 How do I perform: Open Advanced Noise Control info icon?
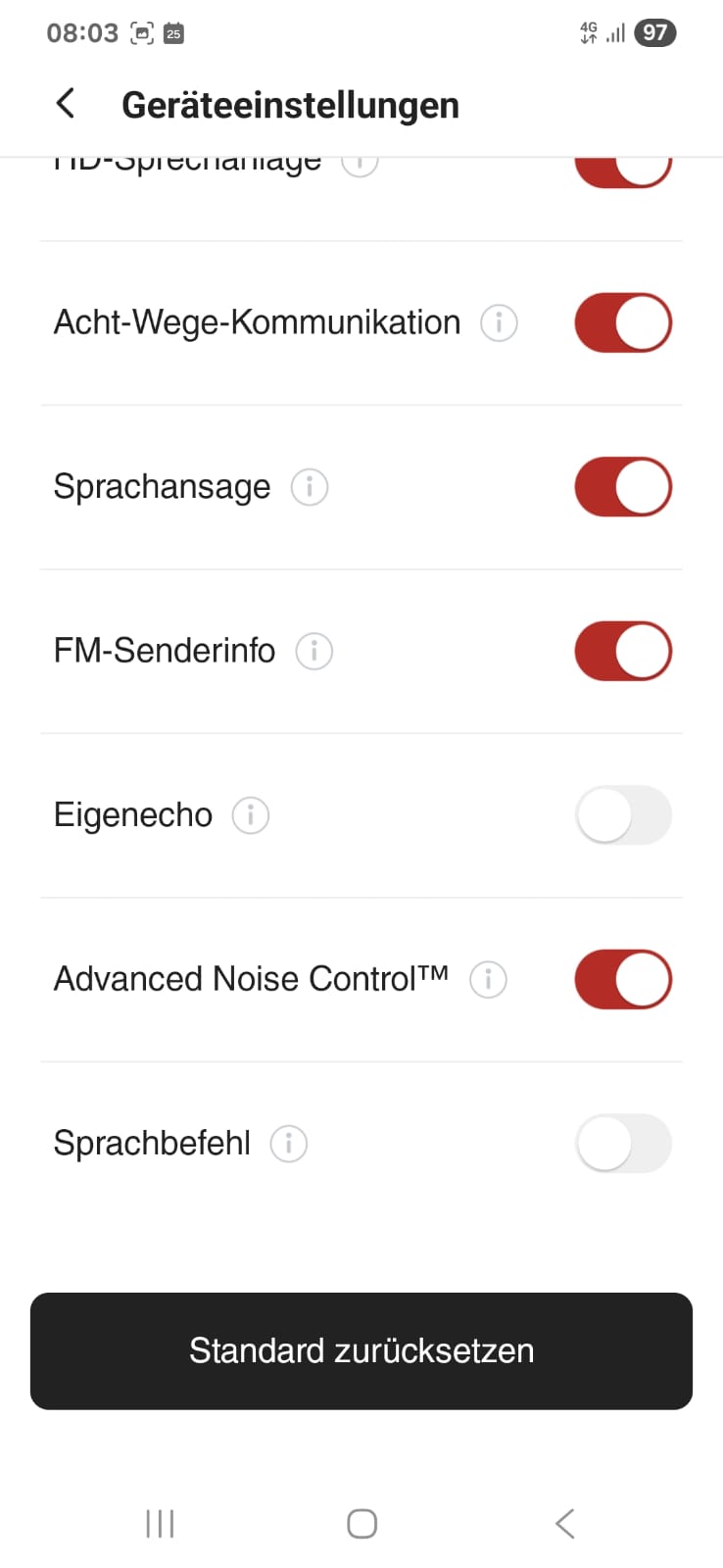click(x=488, y=979)
